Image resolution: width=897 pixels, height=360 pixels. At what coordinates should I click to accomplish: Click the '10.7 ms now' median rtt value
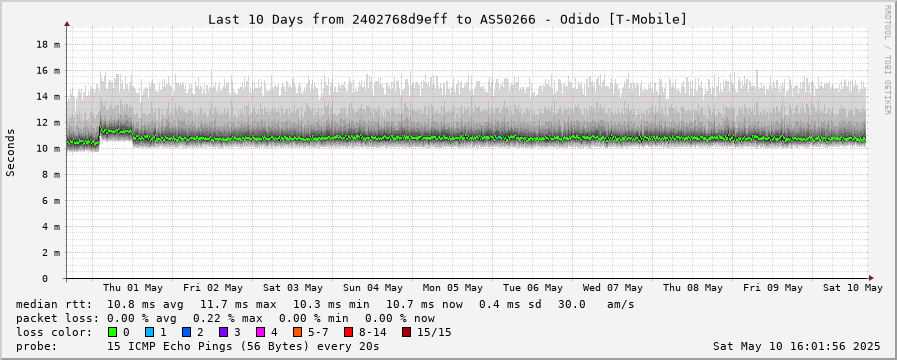[424, 304]
